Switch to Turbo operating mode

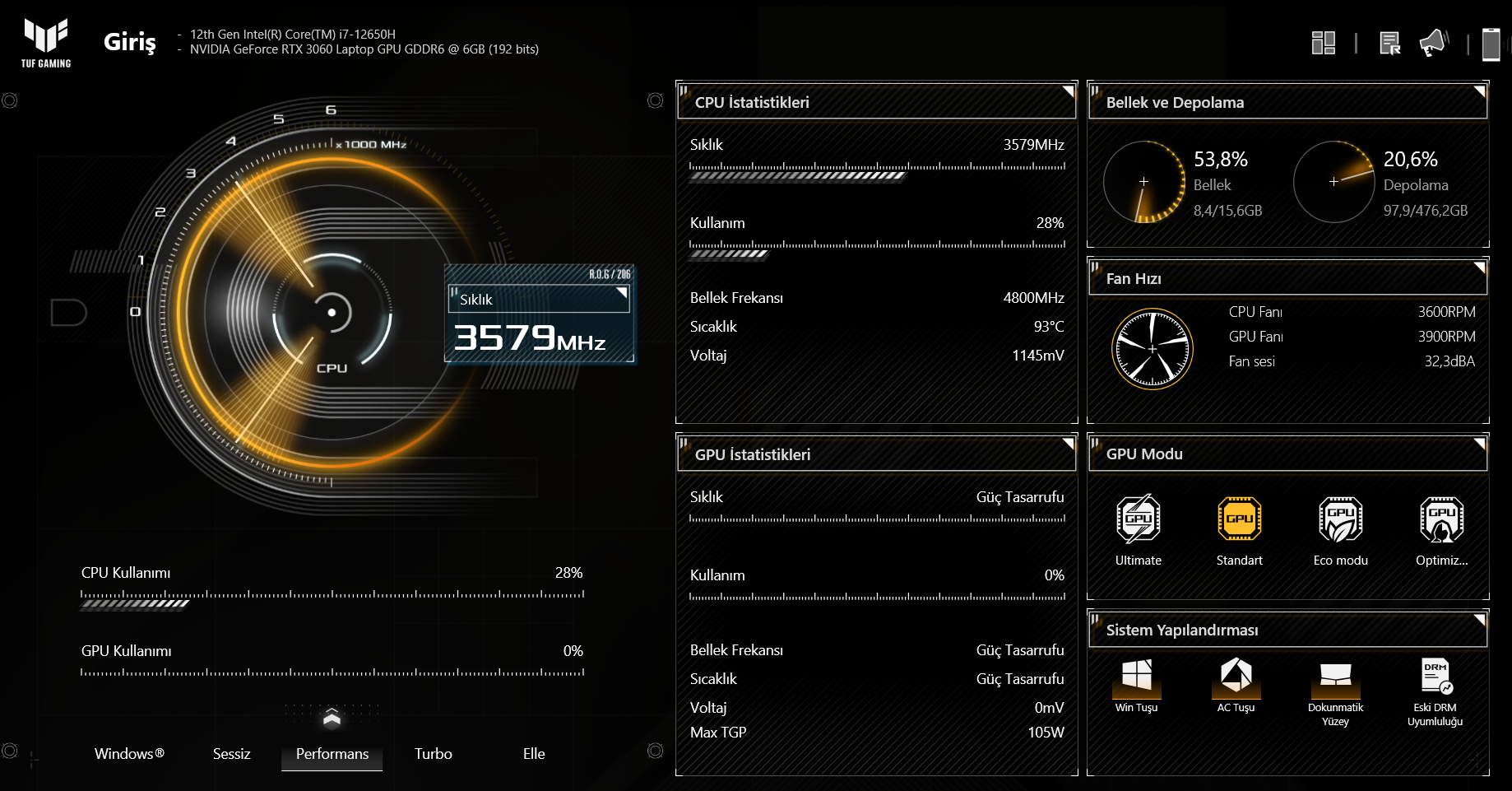tap(433, 754)
